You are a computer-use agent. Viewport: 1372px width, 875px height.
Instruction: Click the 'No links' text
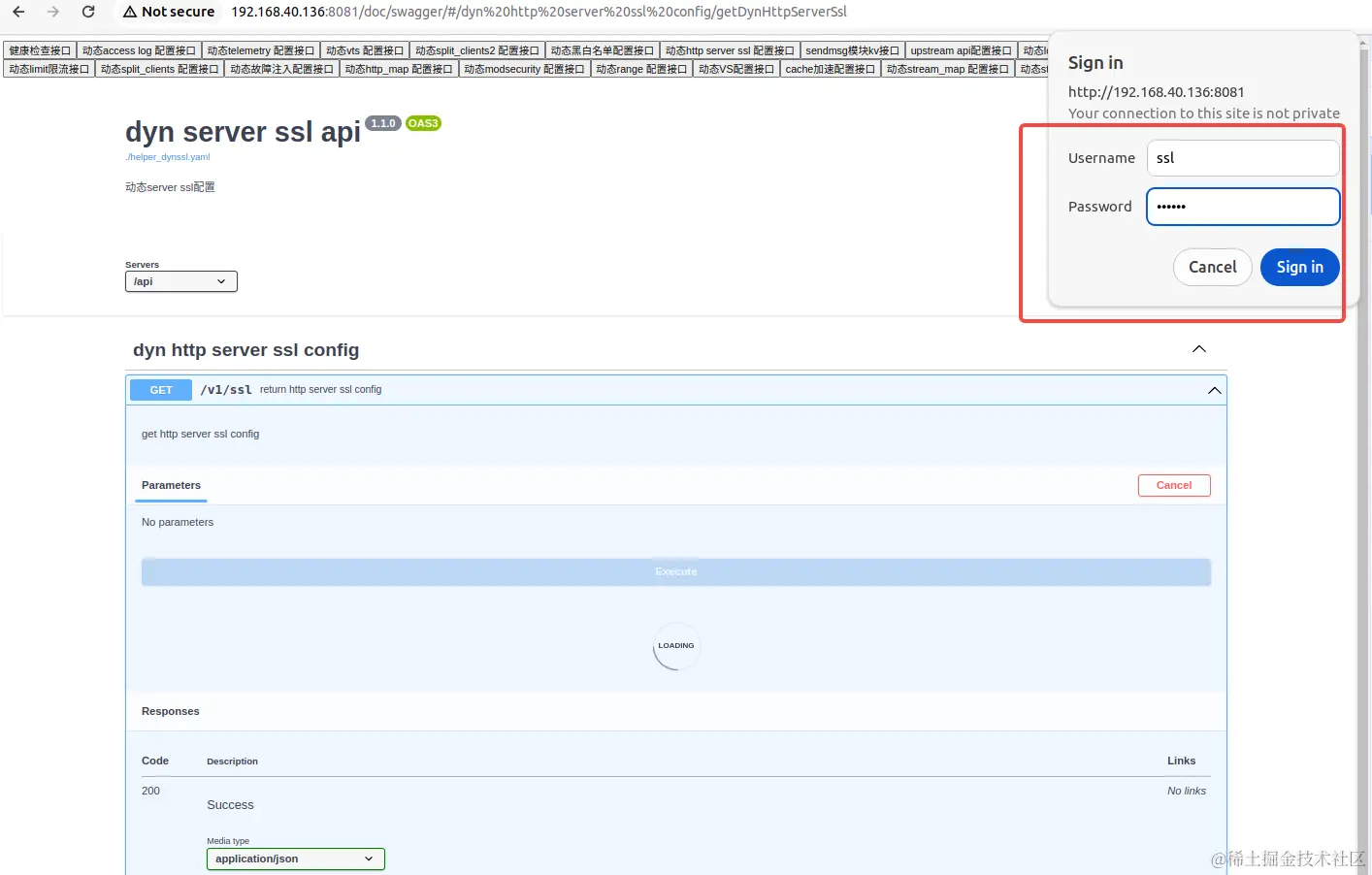pos(1187,791)
